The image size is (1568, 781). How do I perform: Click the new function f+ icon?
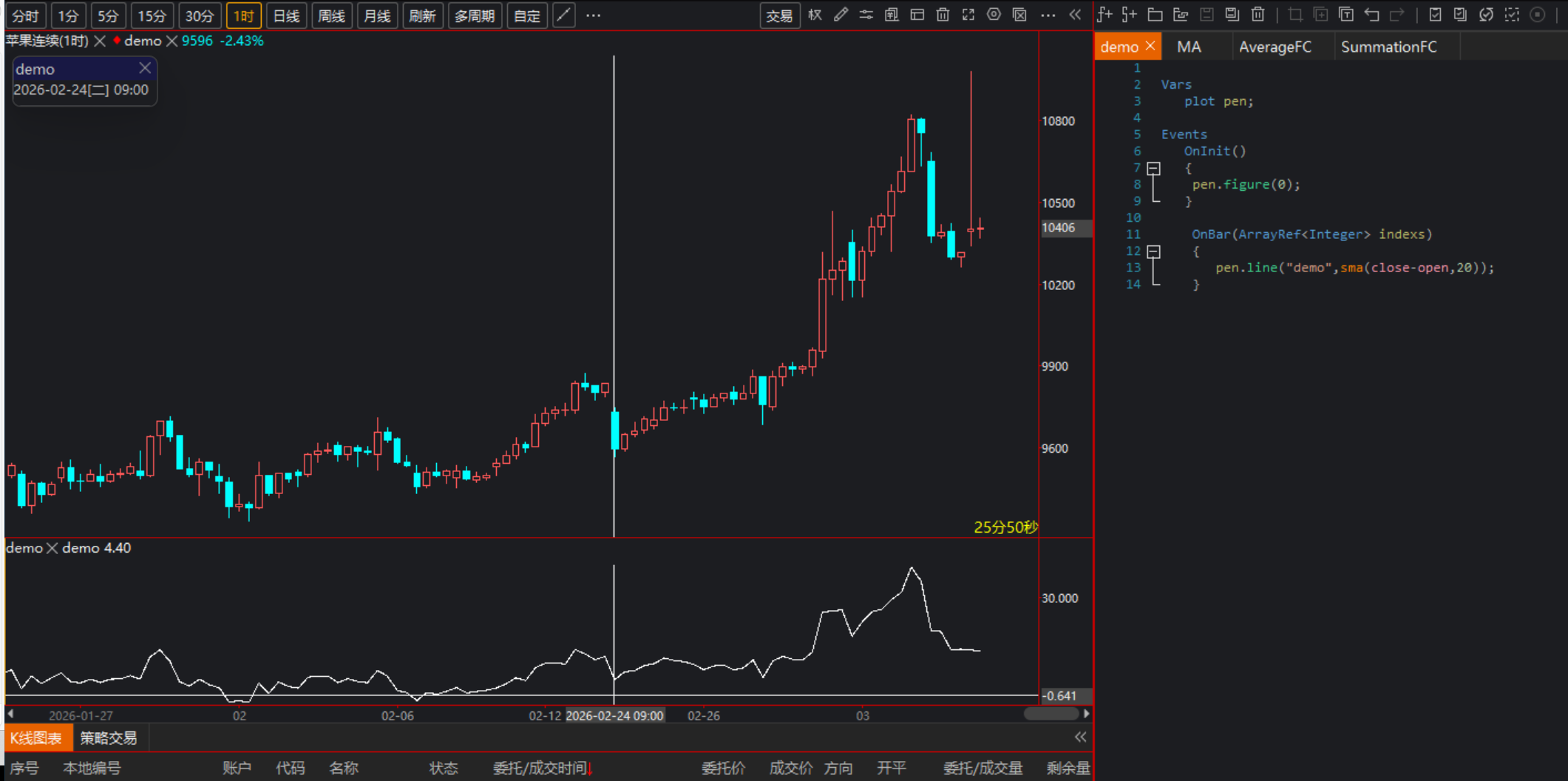[1104, 15]
